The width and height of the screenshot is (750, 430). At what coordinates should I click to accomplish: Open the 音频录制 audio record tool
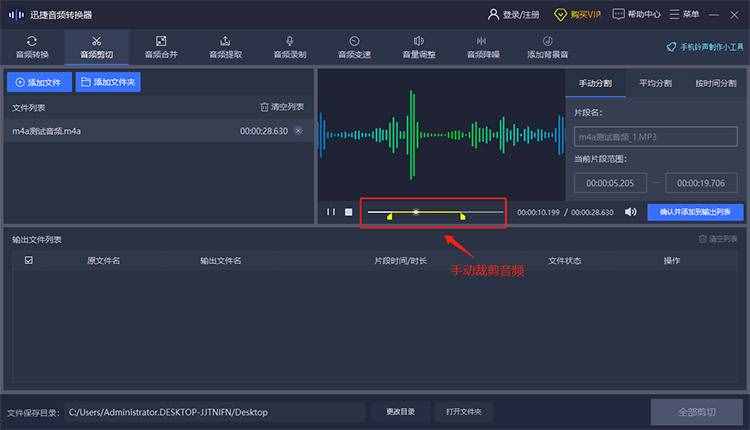pos(290,47)
